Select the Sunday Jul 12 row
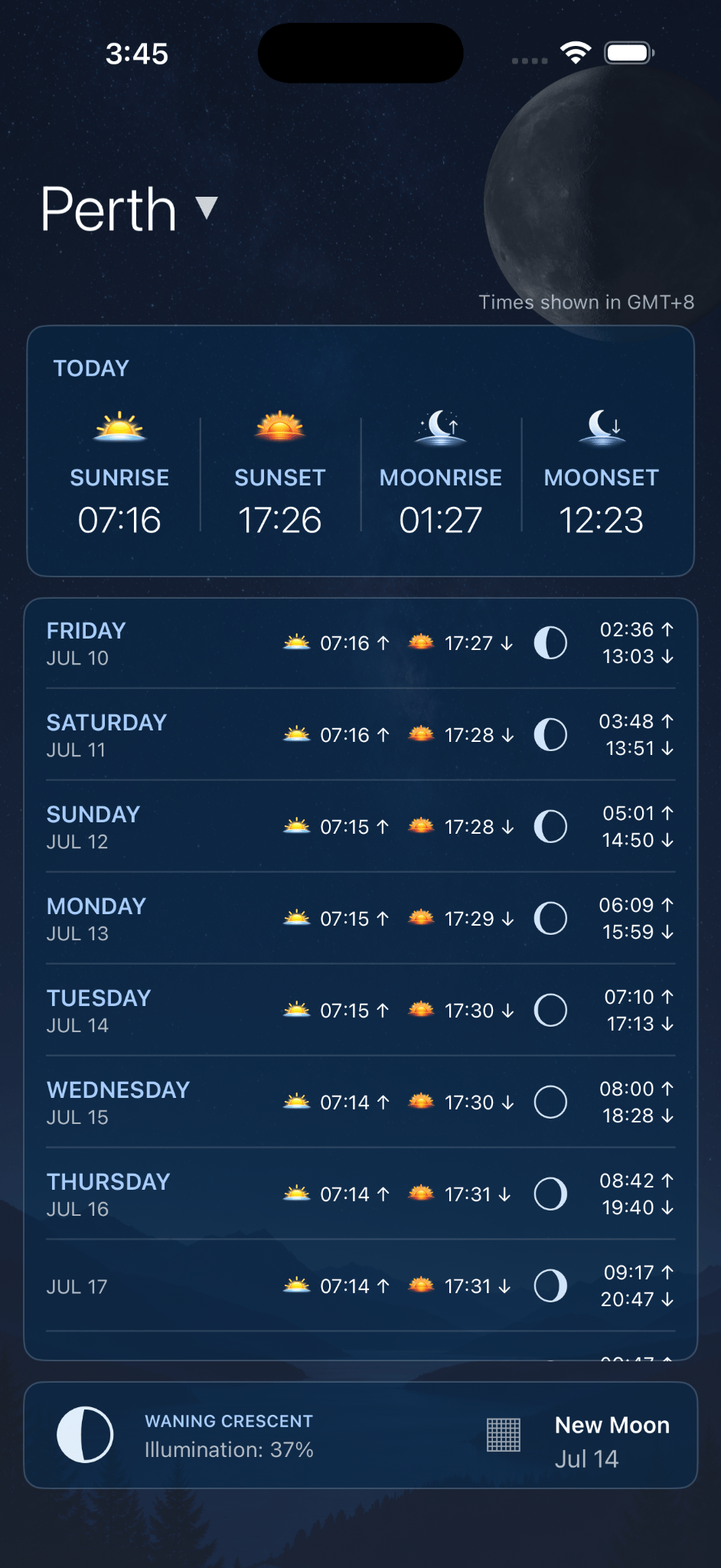 (360, 827)
